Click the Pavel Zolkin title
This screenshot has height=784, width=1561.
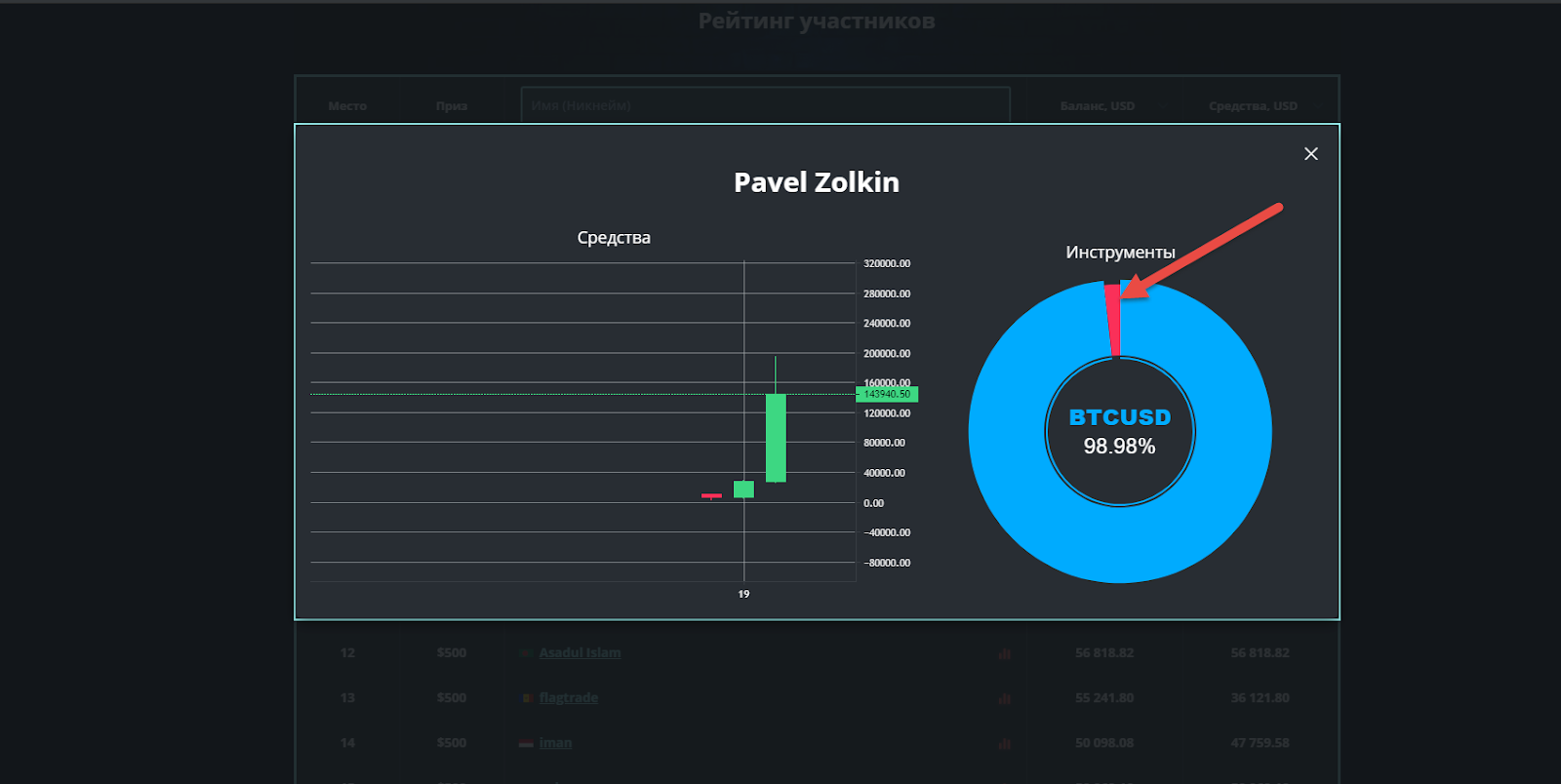click(817, 182)
